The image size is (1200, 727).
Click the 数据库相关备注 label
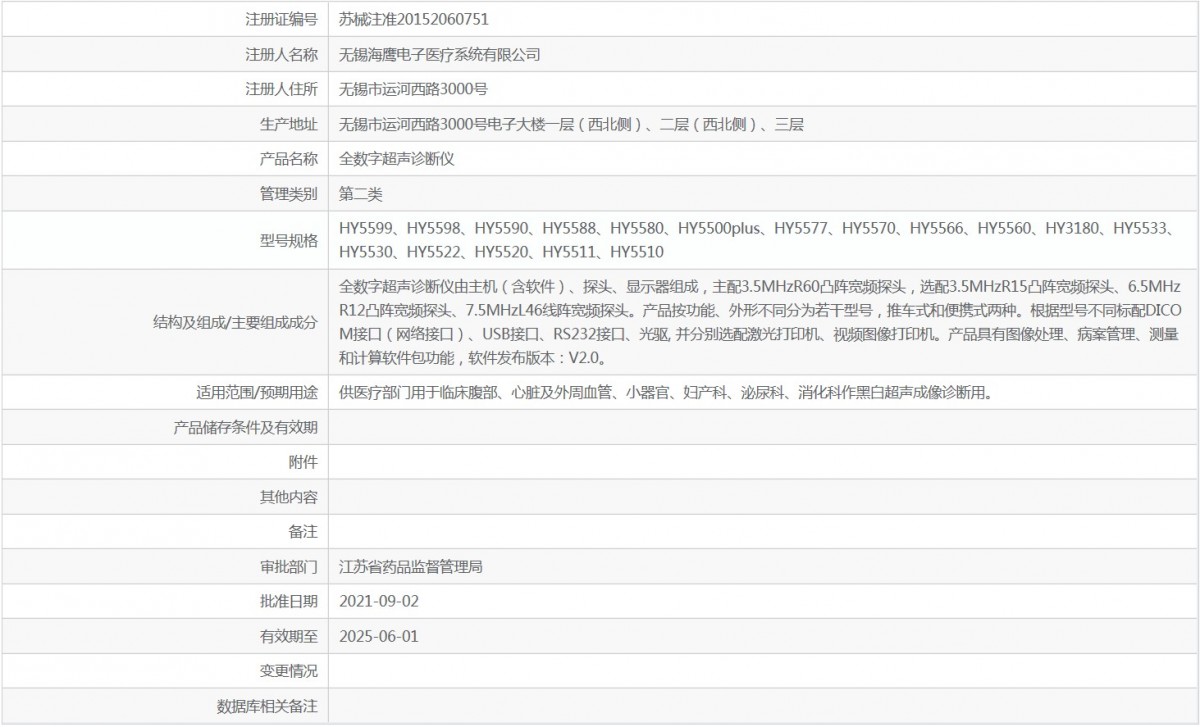[x=267, y=705]
